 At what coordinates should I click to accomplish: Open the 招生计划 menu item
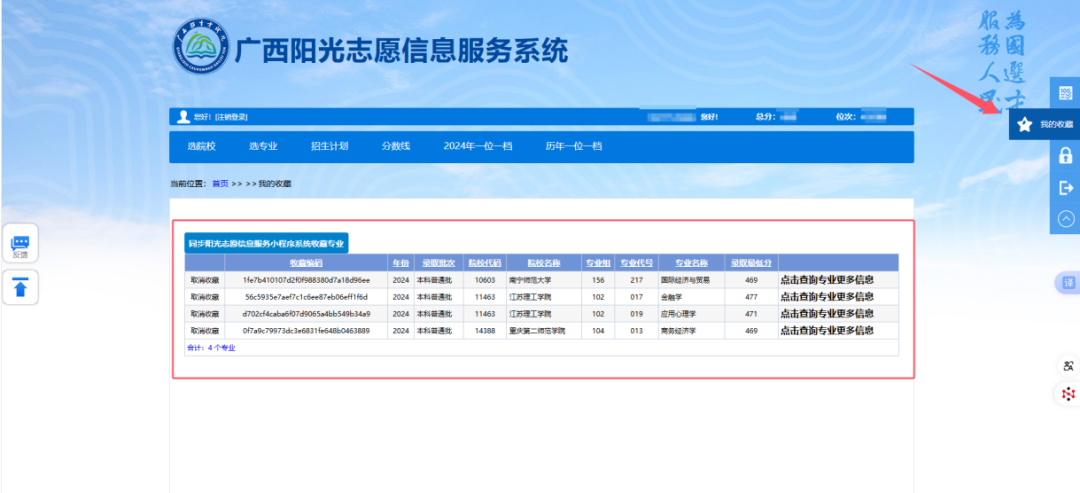click(x=329, y=146)
